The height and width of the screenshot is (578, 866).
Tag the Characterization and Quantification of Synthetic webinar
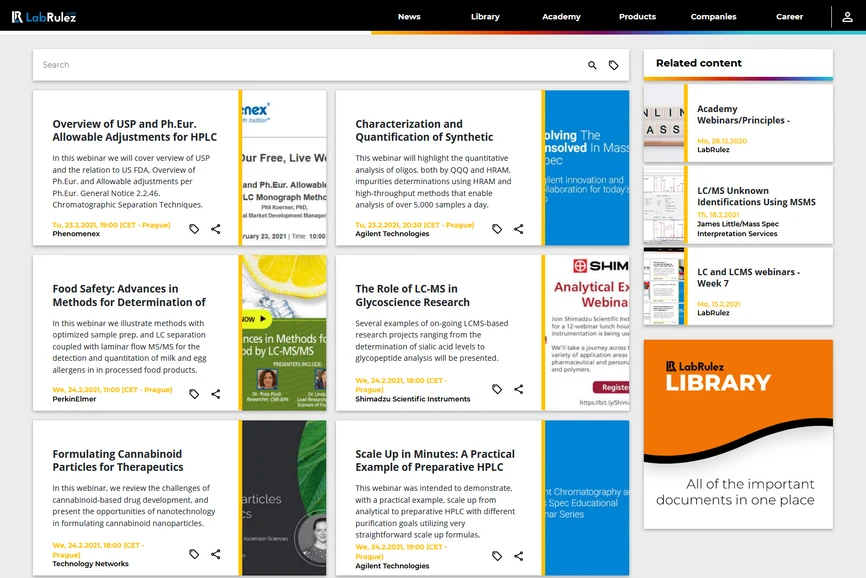[x=497, y=229]
